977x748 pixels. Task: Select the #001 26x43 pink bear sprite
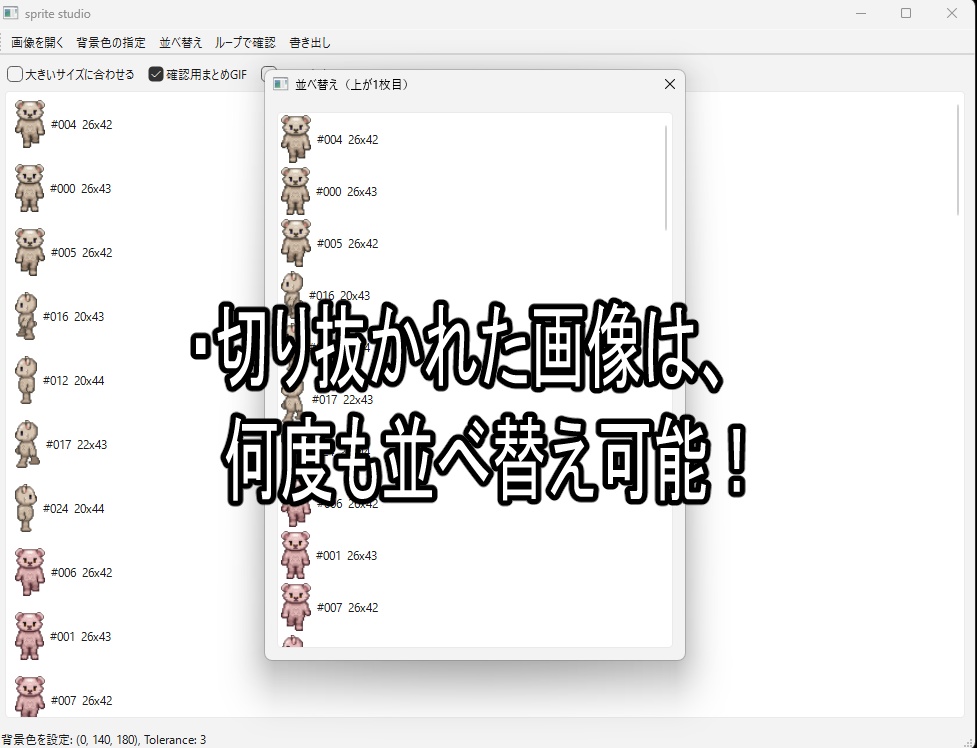[x=28, y=636]
